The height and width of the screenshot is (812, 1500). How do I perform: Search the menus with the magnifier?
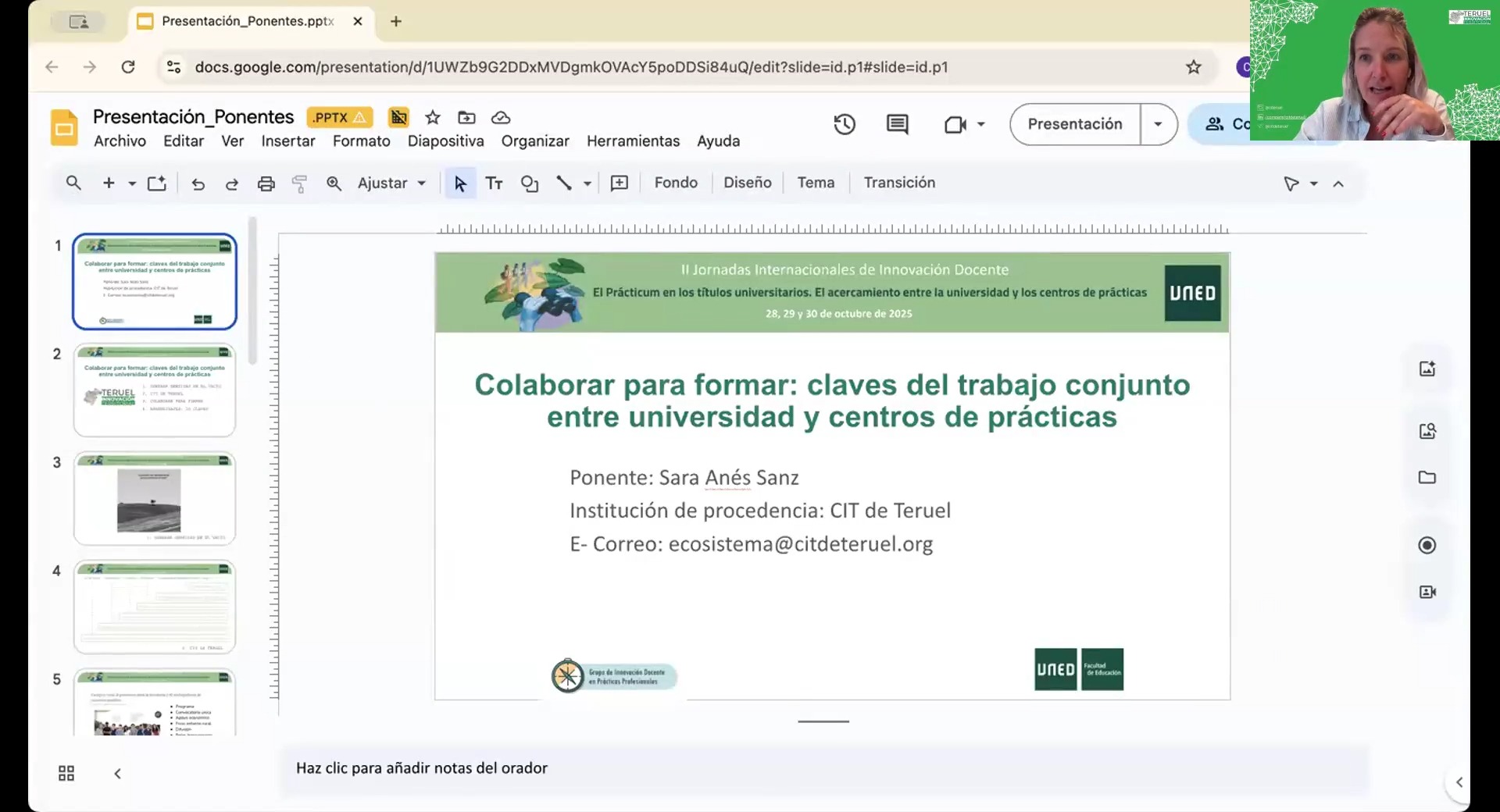click(x=73, y=183)
